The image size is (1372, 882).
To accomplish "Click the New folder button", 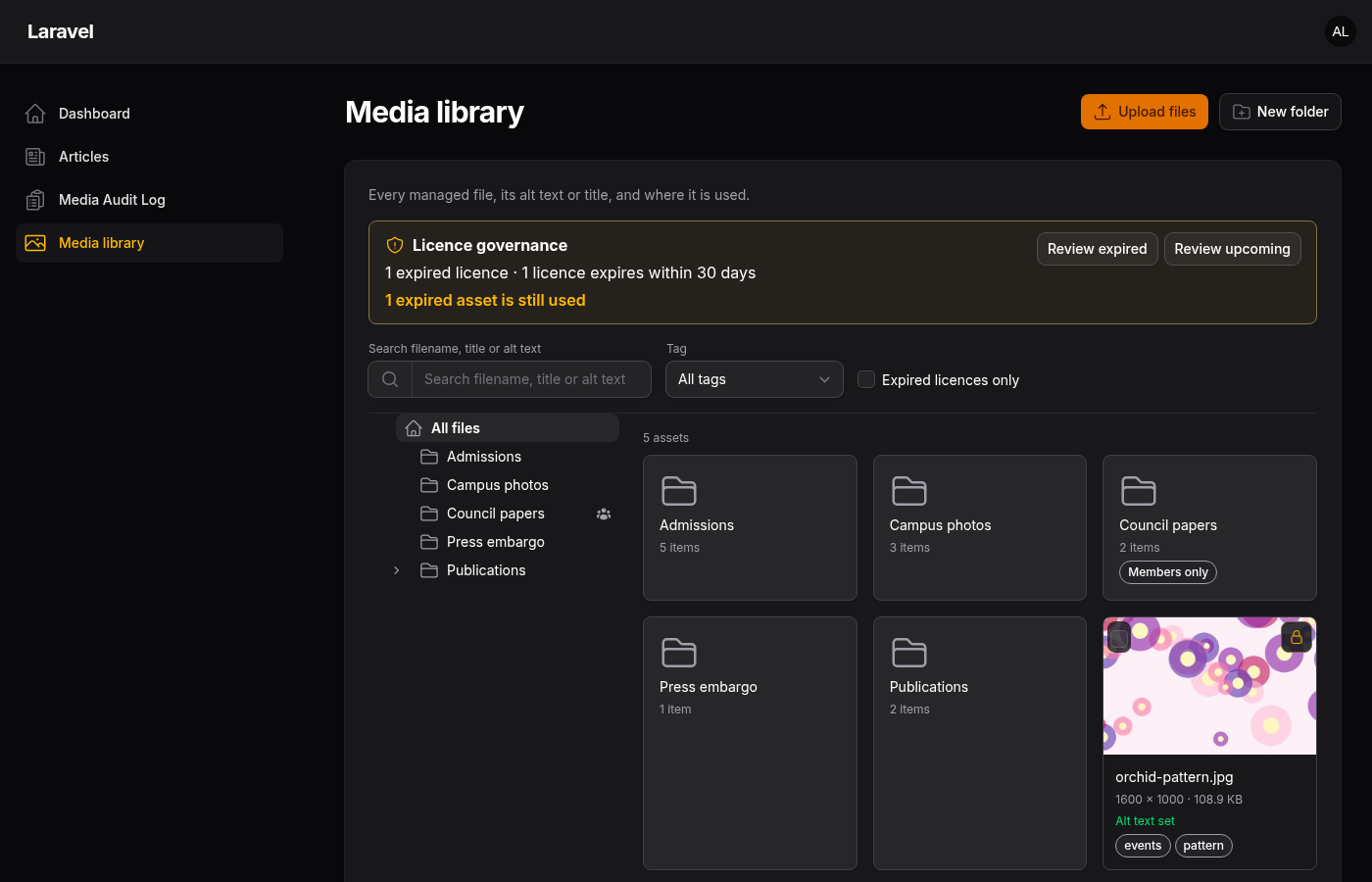I will [1280, 112].
